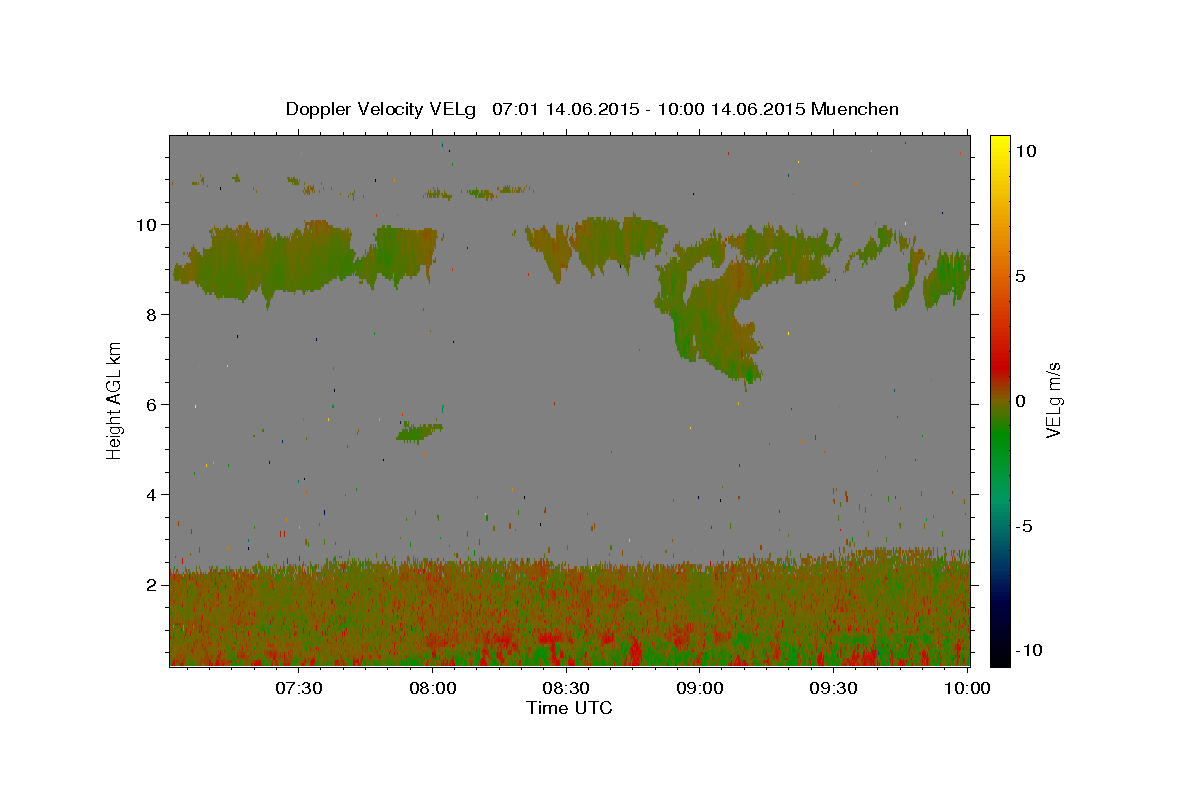
Task: Click the 'Time UTC' axis label
Action: pos(569,708)
